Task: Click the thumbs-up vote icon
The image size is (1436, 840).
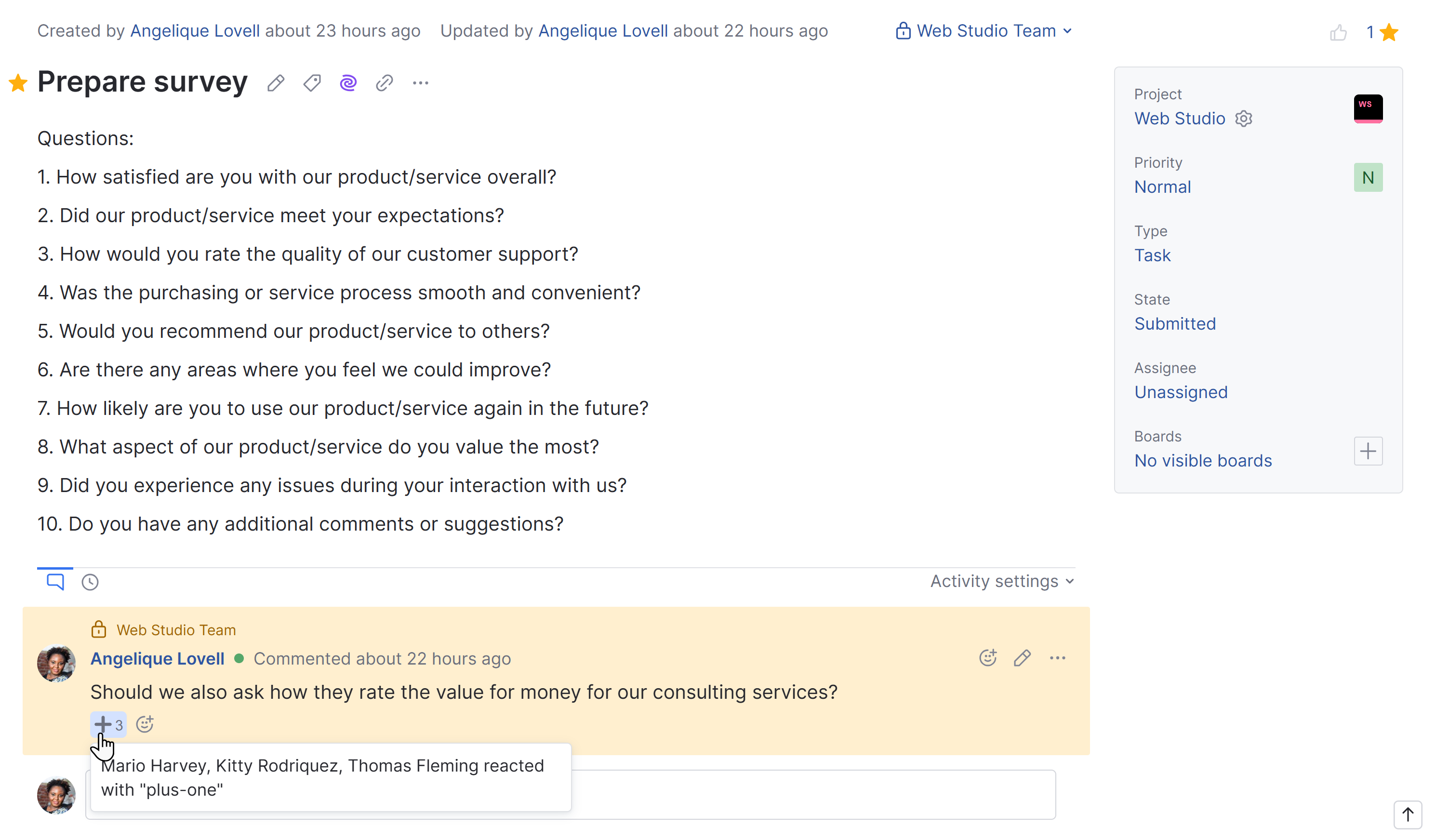Action: click(1338, 32)
